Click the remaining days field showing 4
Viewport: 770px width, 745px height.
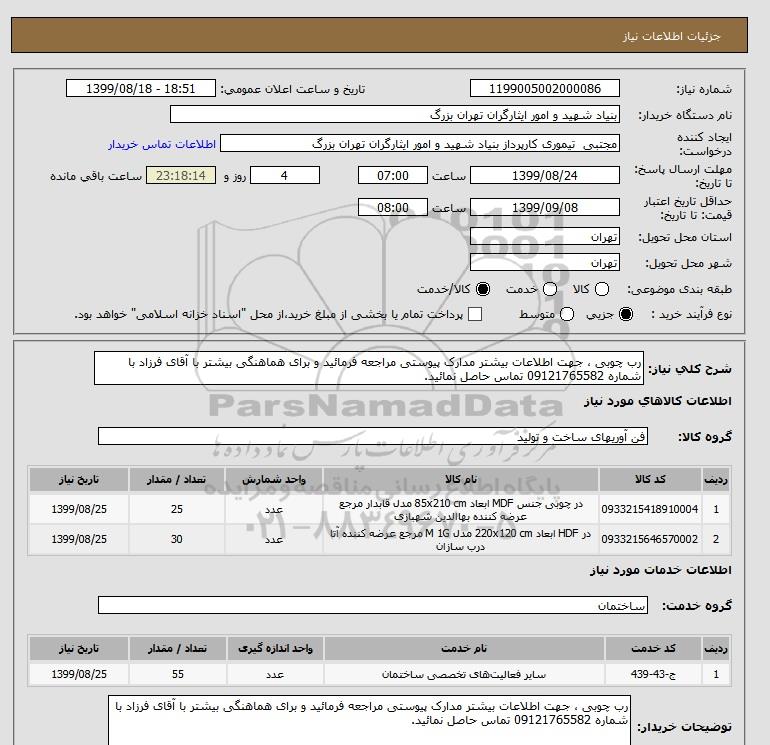[x=285, y=175]
